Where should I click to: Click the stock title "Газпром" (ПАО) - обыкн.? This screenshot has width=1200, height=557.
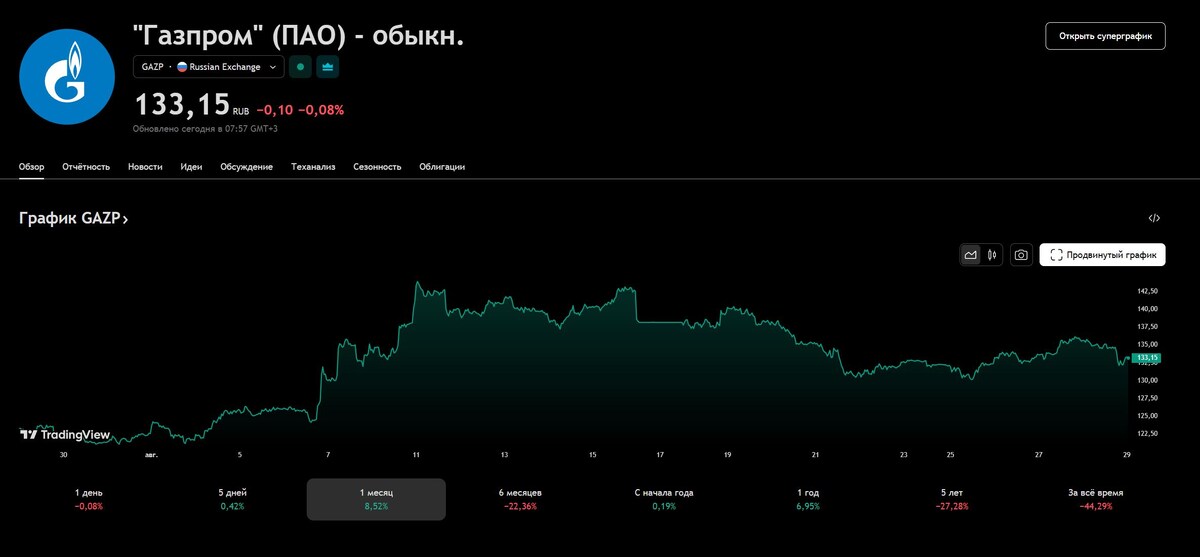[x=299, y=35]
